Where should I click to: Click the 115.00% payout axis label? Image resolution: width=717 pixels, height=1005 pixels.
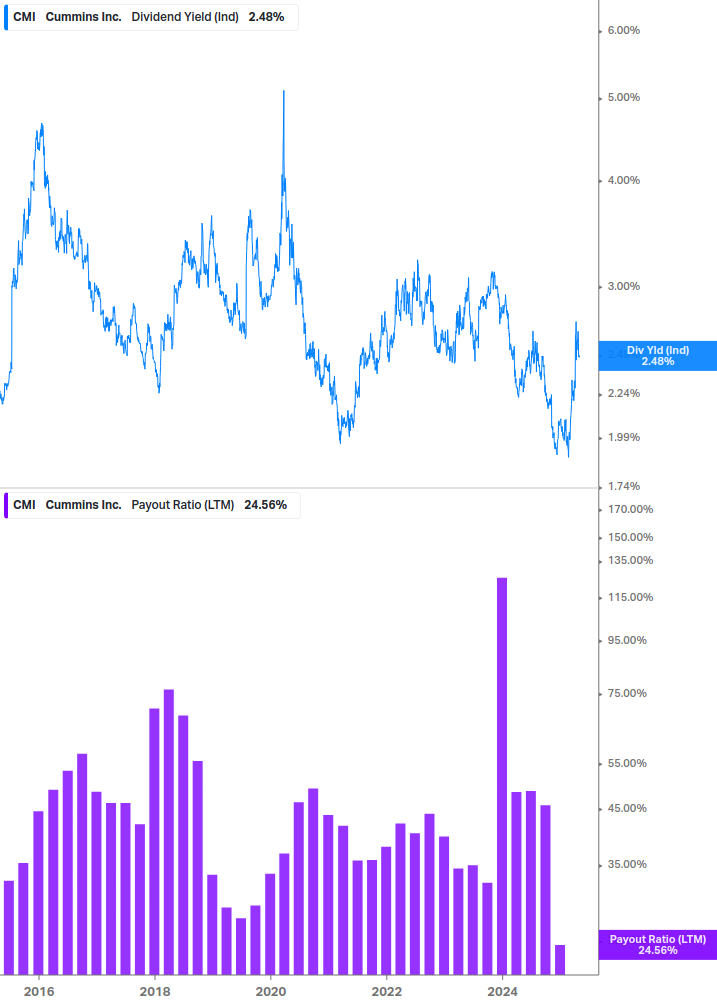pos(630,597)
